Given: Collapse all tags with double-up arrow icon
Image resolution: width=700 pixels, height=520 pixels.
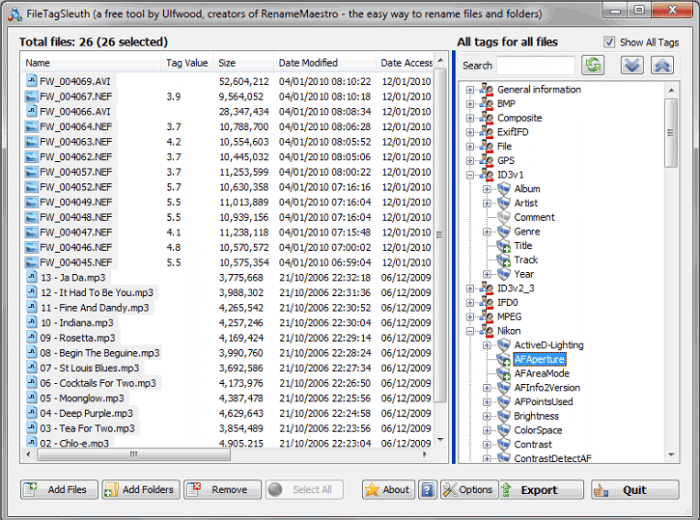Looking at the screenshot, I should pyautogui.click(x=662, y=65).
